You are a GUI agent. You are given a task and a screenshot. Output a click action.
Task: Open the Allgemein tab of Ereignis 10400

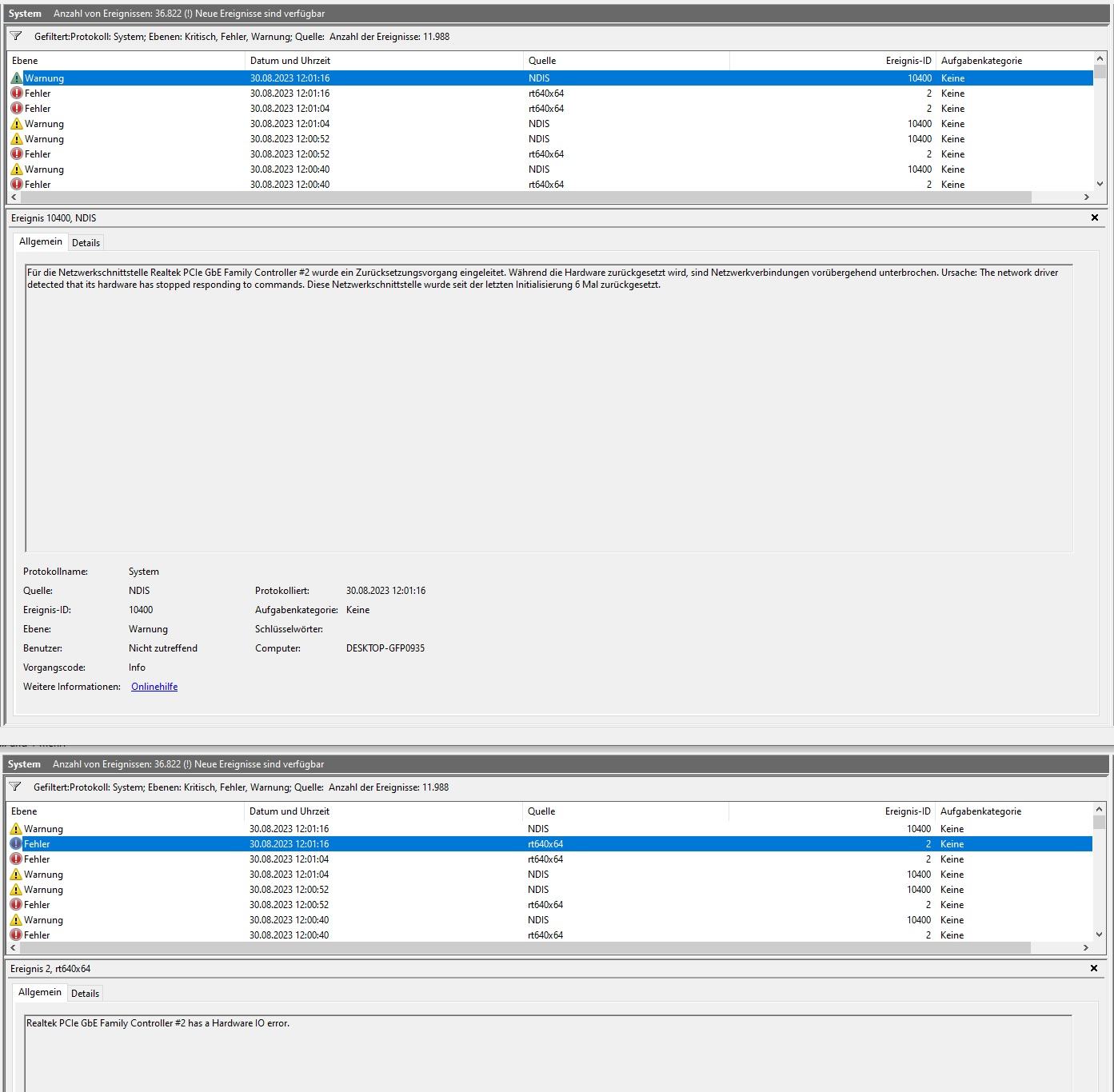pos(41,241)
